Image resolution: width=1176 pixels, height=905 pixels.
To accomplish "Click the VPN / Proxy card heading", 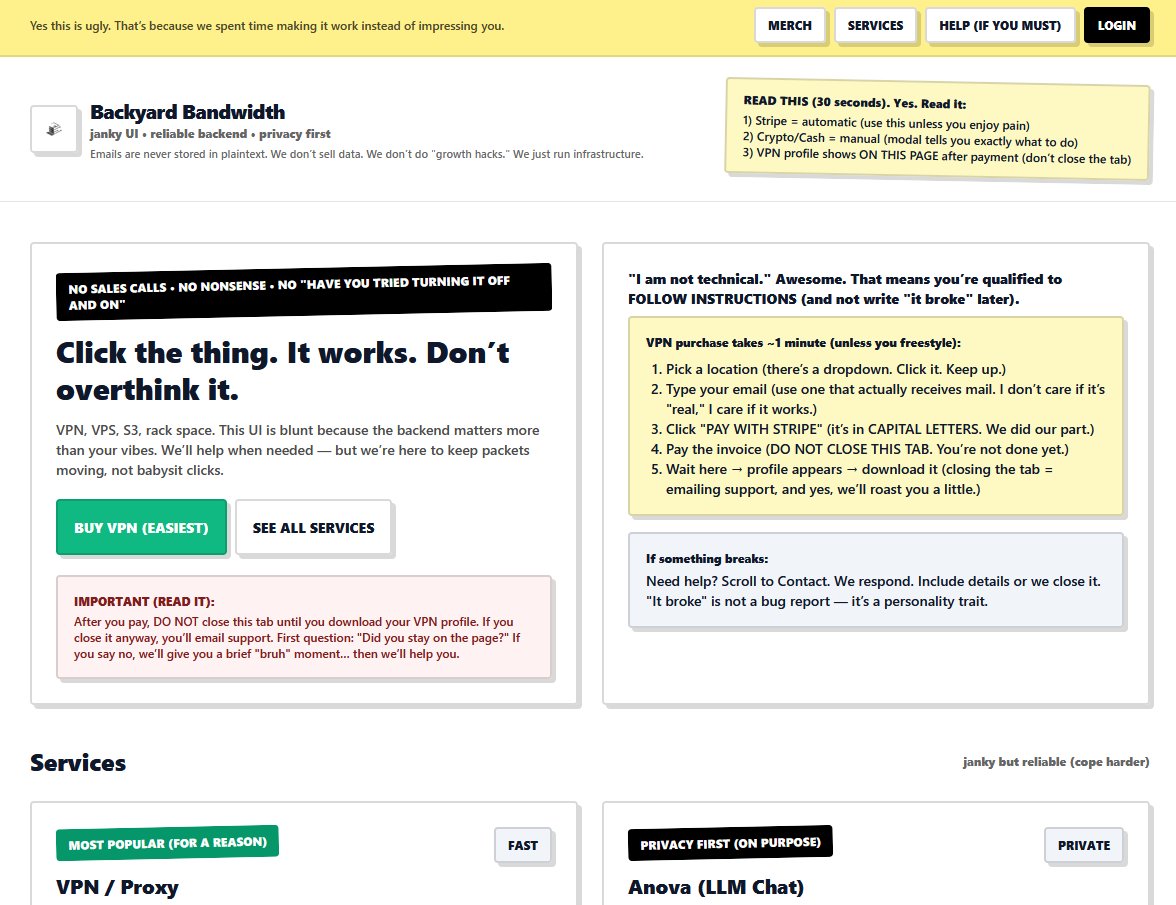I will [x=117, y=887].
